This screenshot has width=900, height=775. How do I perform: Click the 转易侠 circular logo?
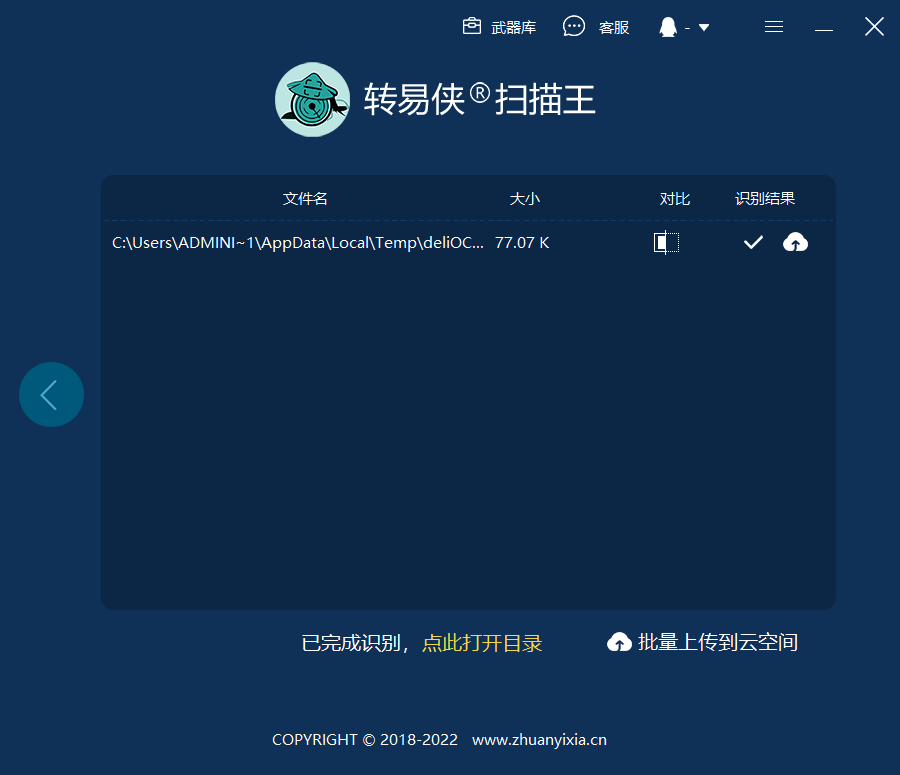coord(312,99)
